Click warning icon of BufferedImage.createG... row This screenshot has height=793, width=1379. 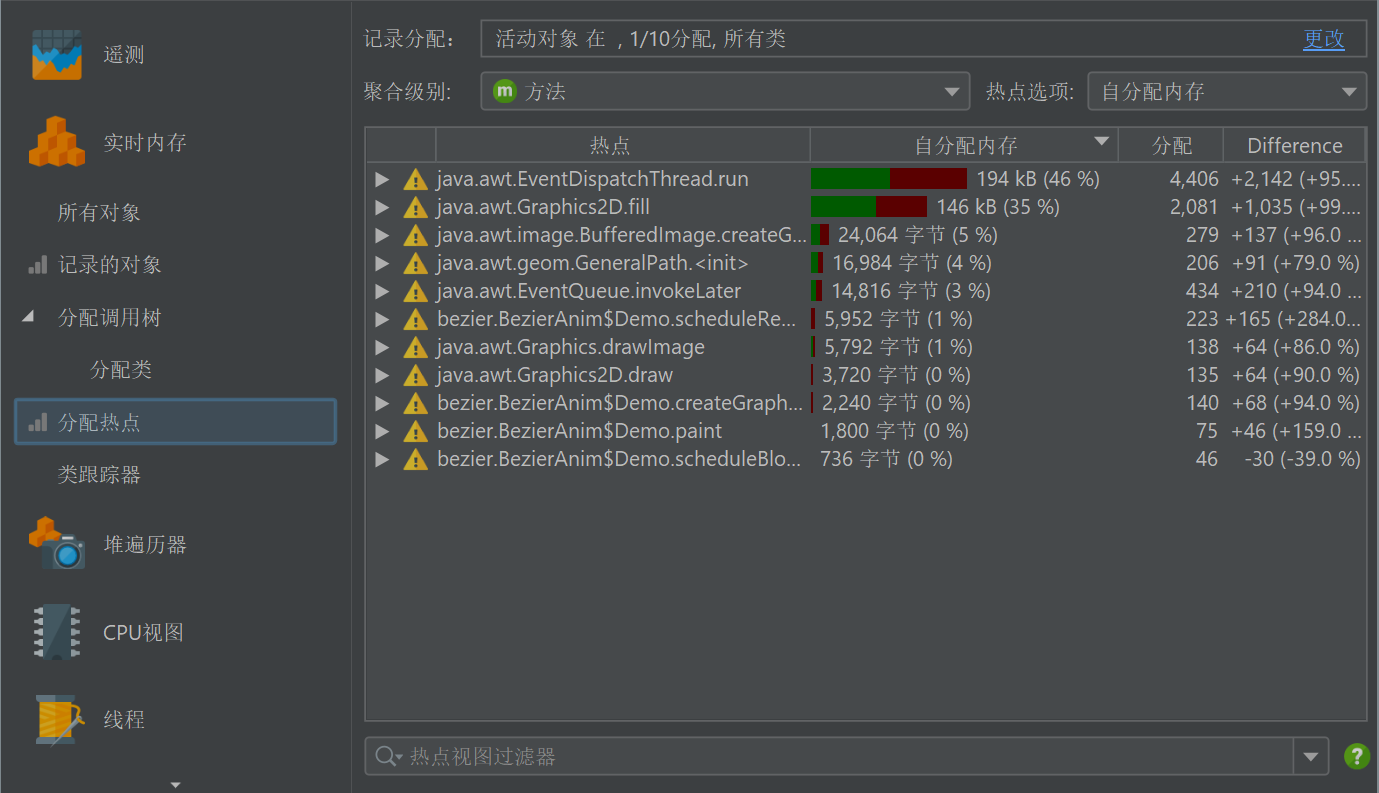[x=414, y=236]
